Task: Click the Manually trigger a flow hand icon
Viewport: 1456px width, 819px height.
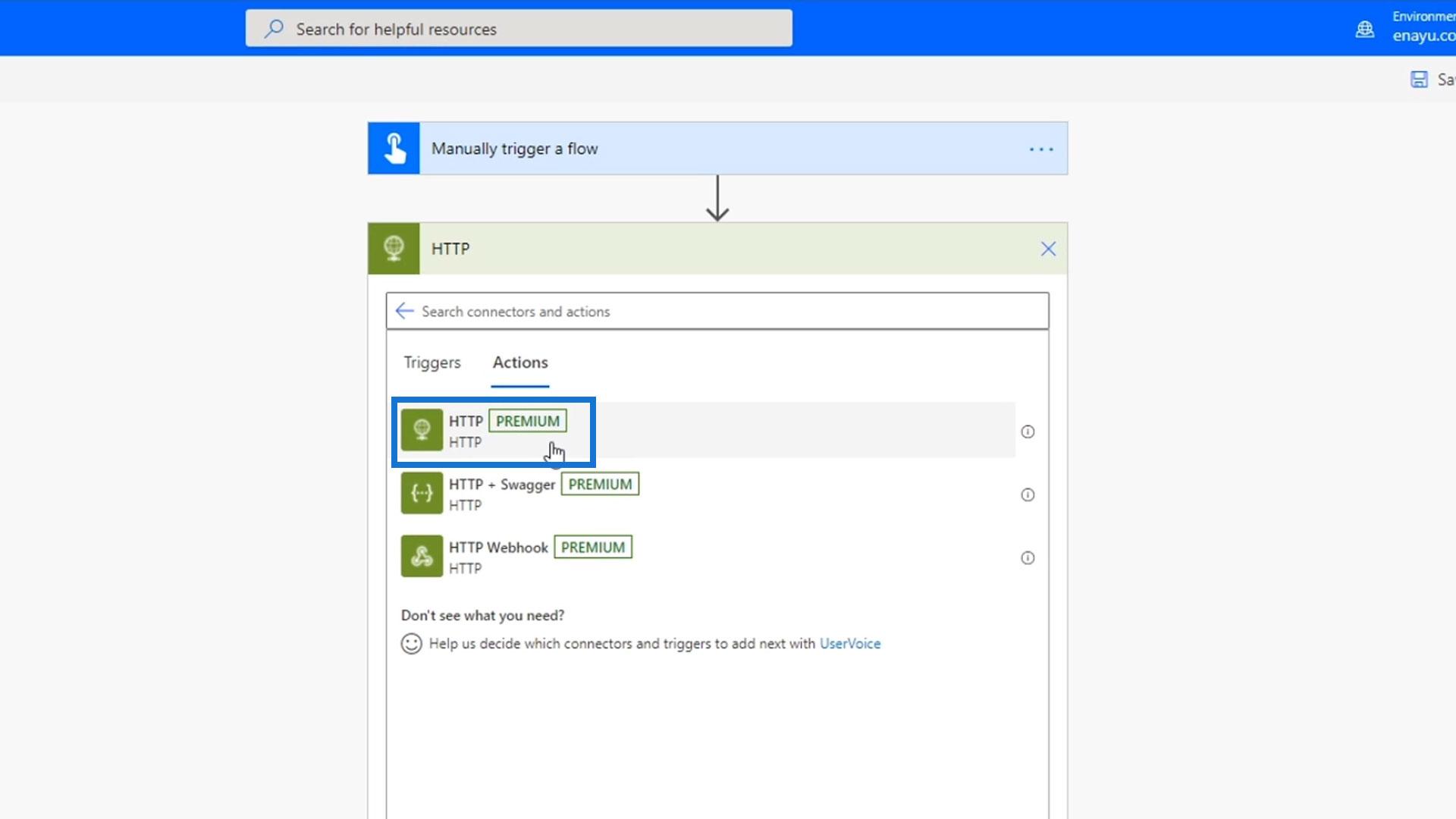Action: tap(394, 149)
